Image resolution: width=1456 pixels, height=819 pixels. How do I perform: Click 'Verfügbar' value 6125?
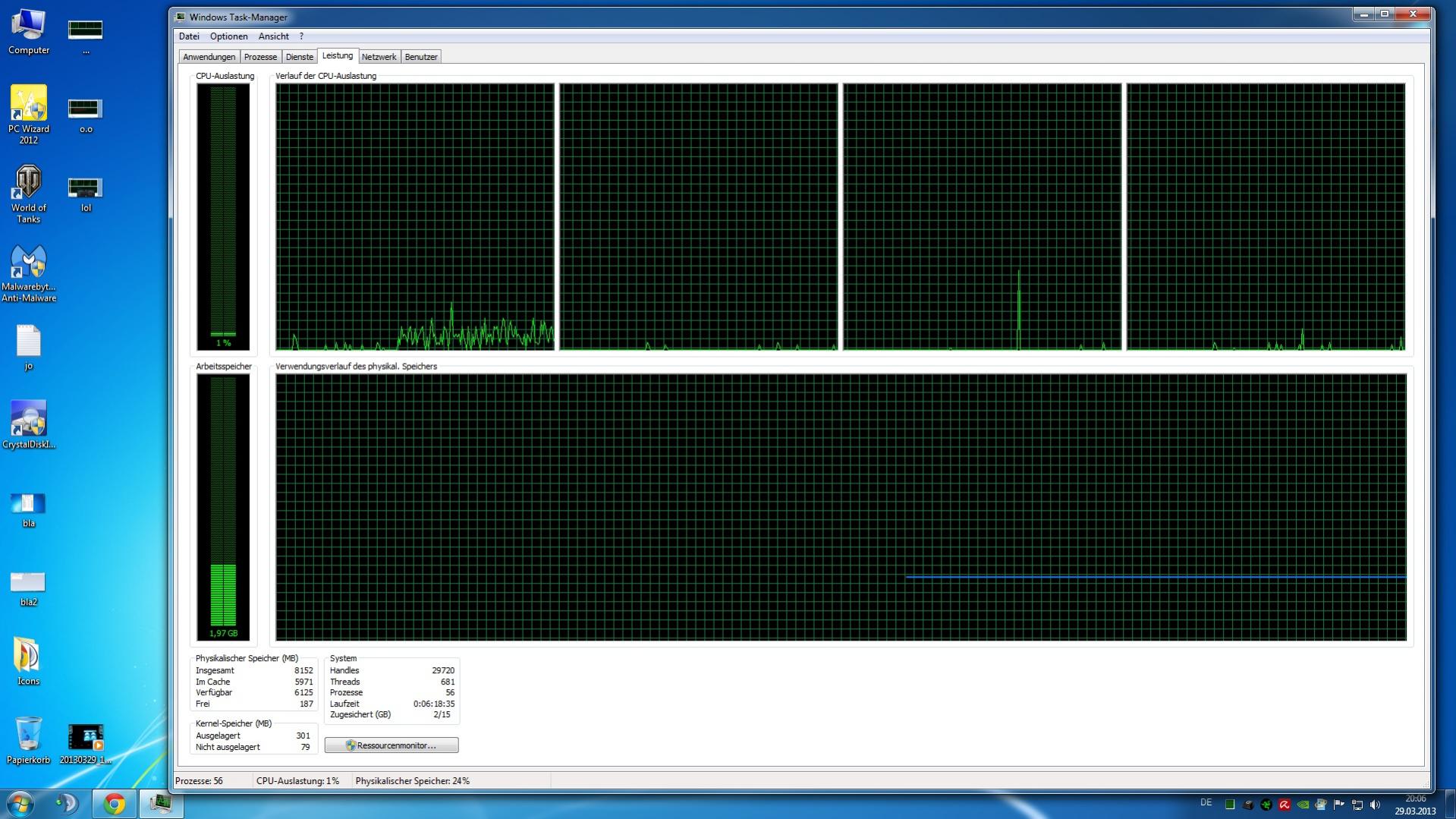(303, 693)
